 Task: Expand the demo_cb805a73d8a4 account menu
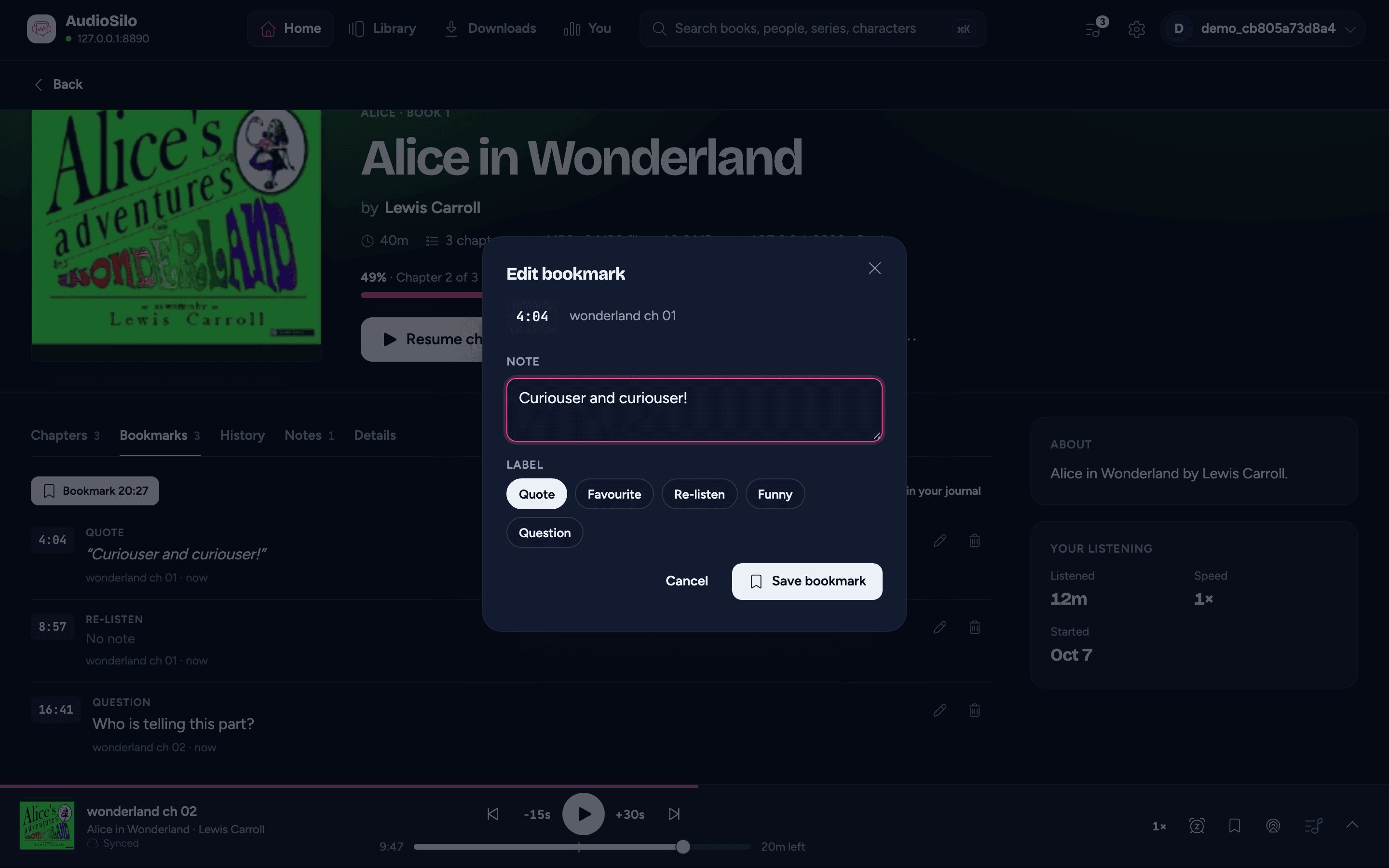(x=1262, y=29)
